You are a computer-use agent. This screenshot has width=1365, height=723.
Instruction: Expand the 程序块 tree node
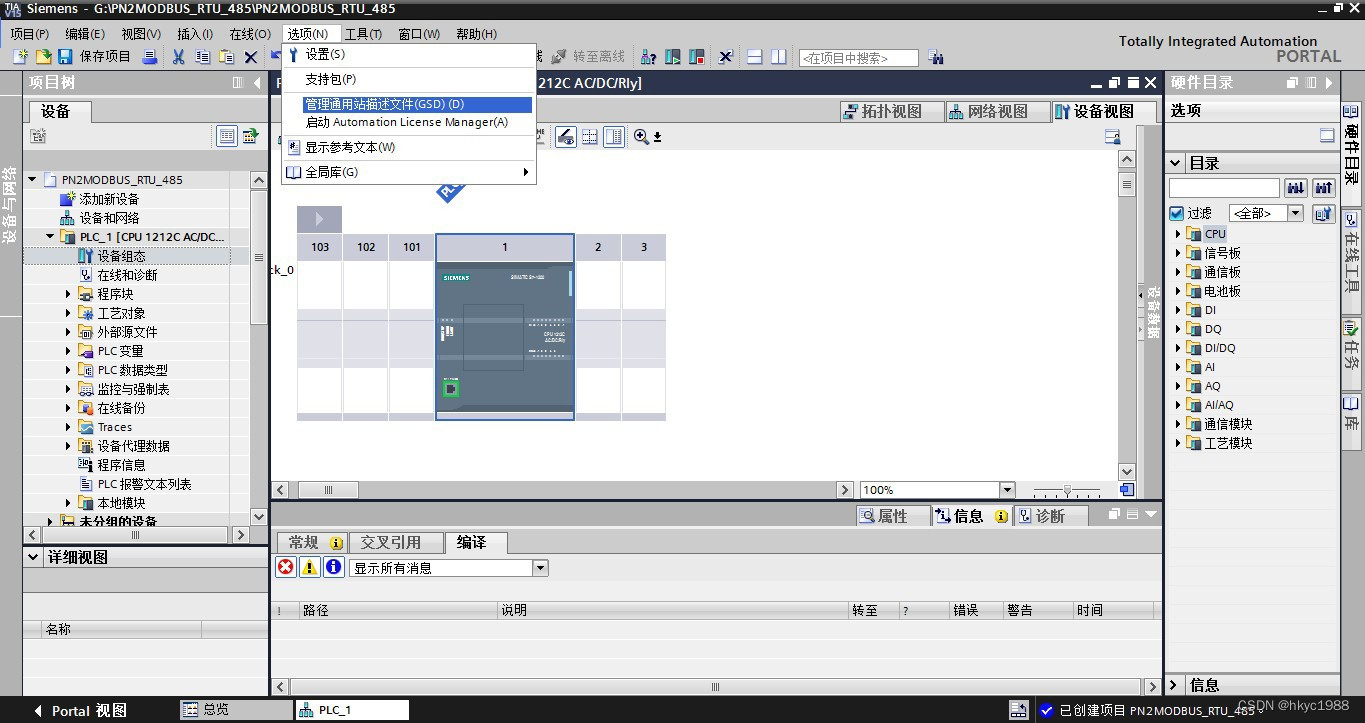(68, 294)
